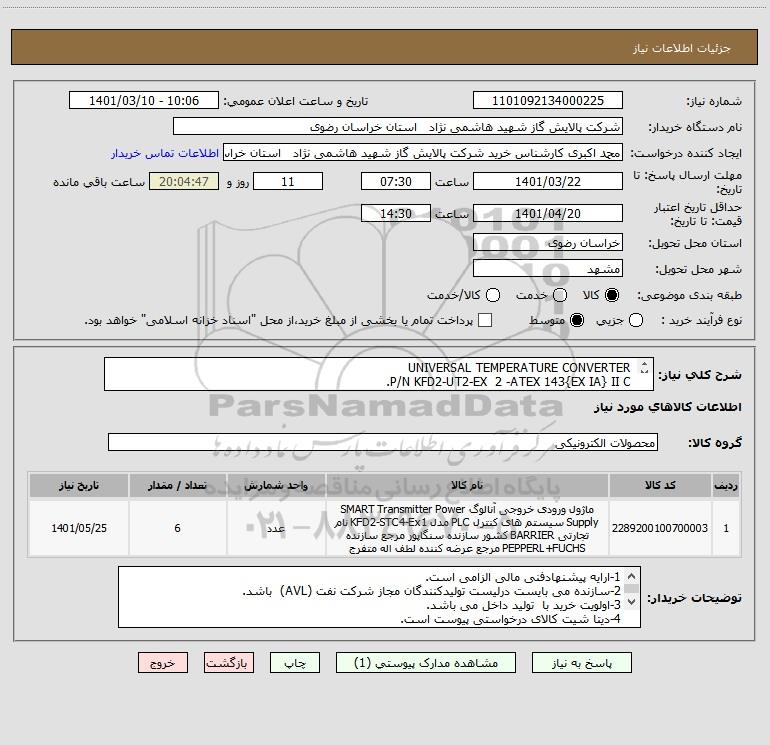Click the شهر محل تحویل field مشهد
This screenshot has width=770, height=745.
(x=548, y=269)
